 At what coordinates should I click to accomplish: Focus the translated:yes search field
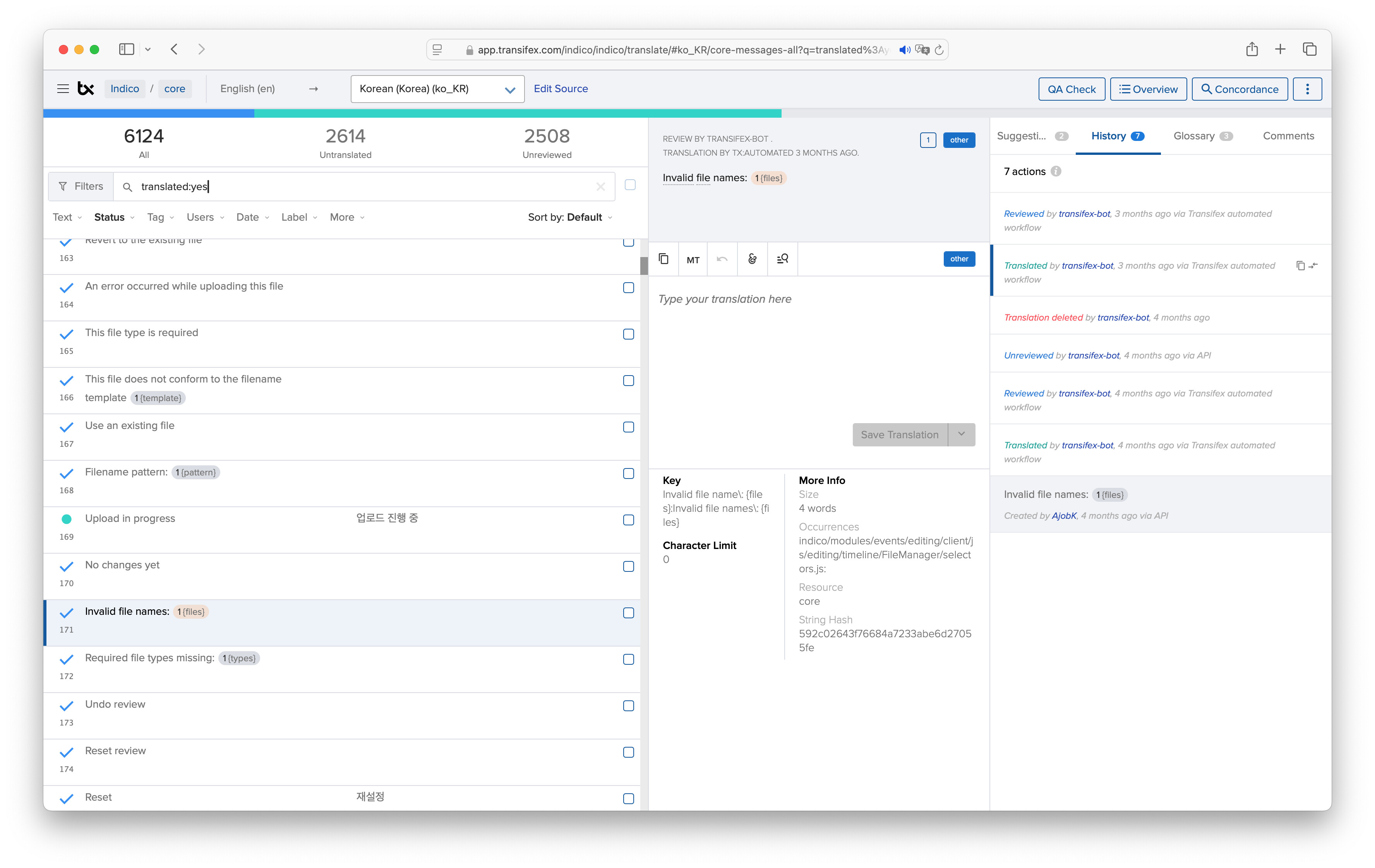coord(364,187)
